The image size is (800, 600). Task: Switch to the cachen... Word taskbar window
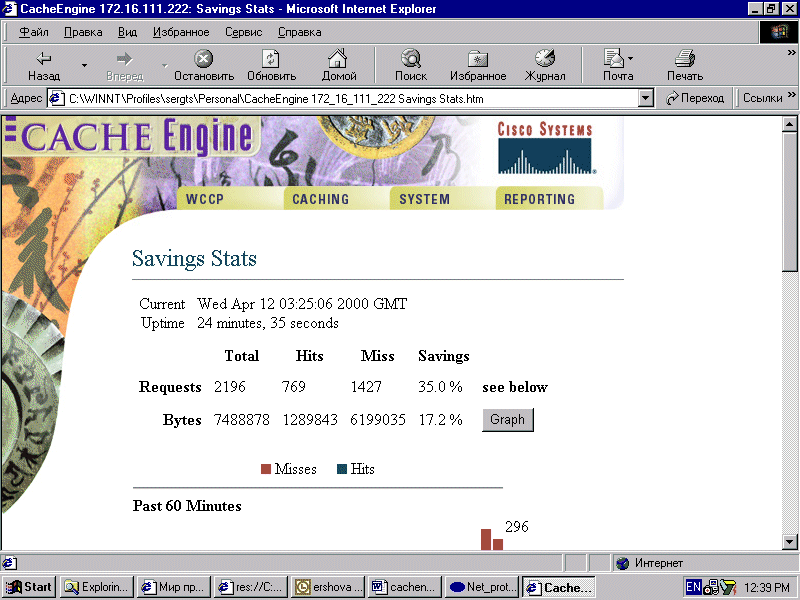405,587
